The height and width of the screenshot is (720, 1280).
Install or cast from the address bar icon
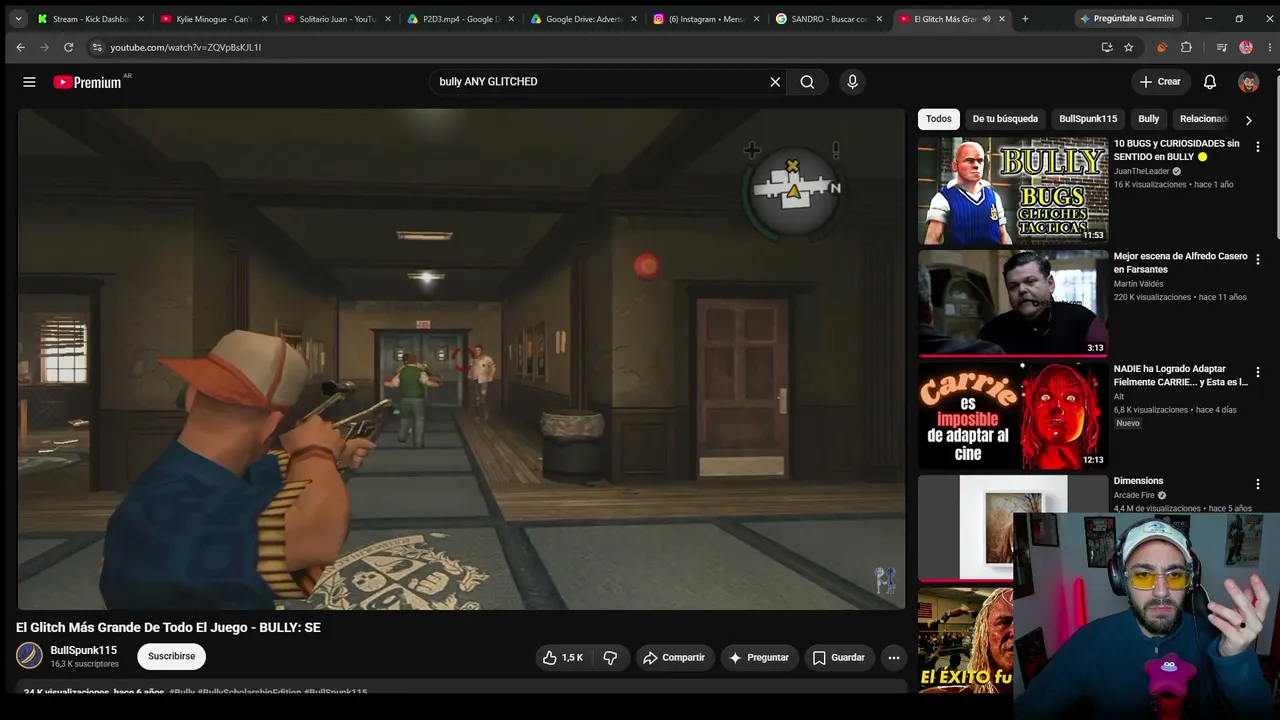click(1107, 47)
